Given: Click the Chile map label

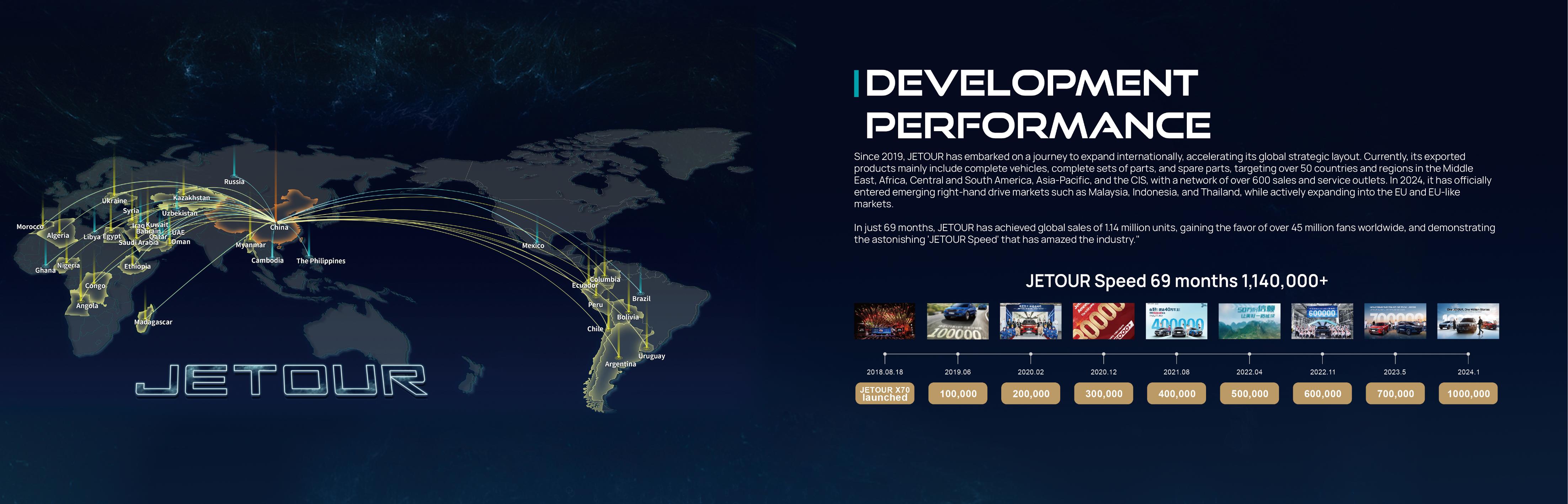Looking at the screenshot, I should [595, 329].
